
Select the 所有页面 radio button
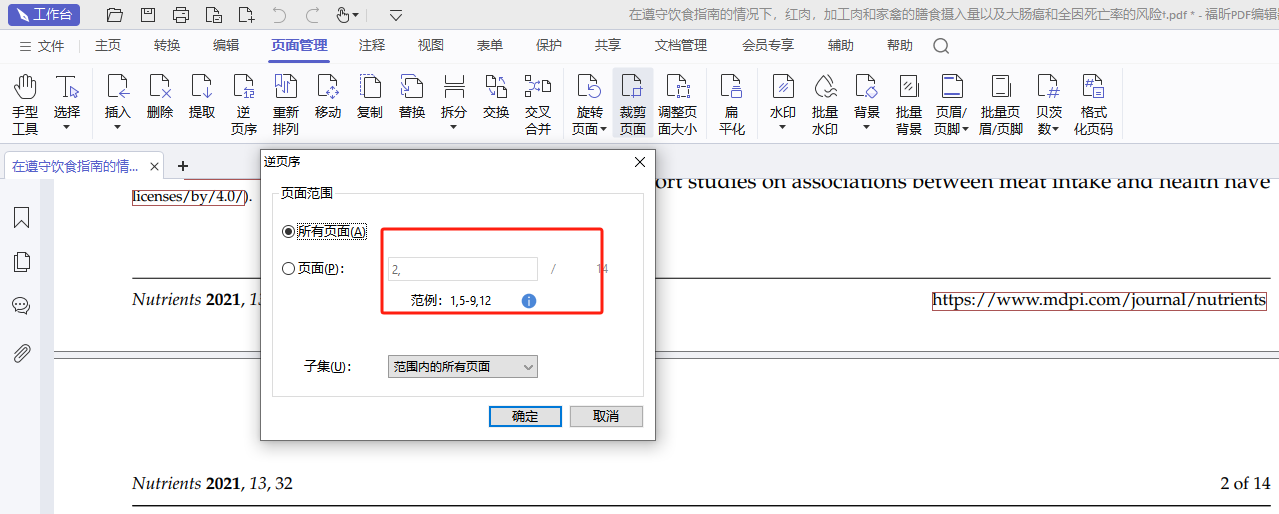coord(289,232)
